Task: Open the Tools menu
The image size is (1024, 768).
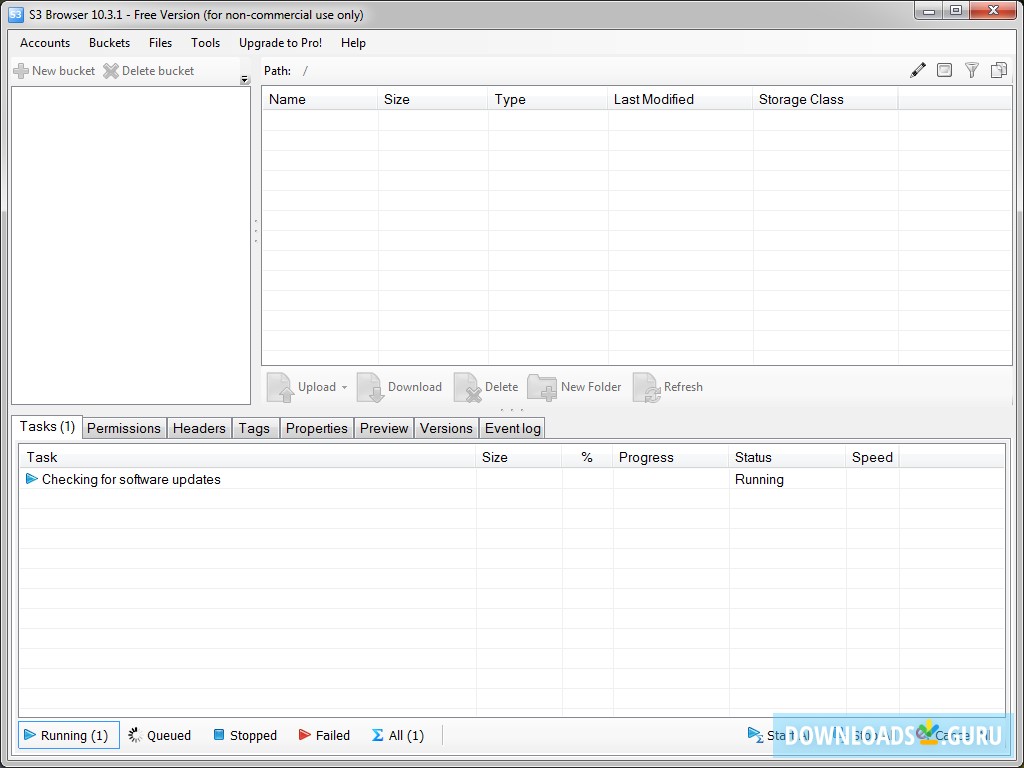Action: pos(205,43)
